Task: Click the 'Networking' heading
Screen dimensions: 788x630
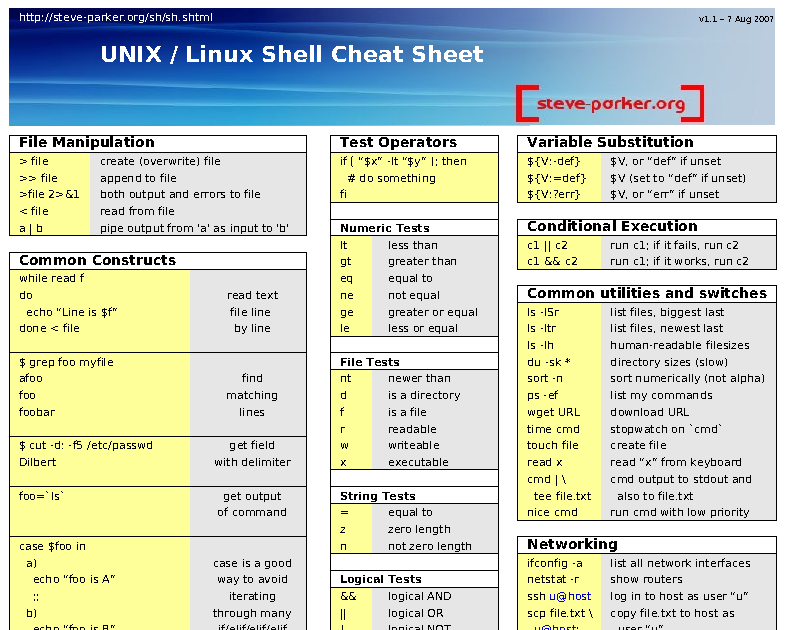Action: (572, 544)
